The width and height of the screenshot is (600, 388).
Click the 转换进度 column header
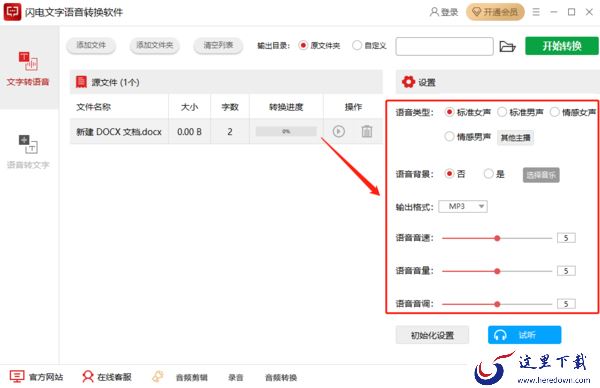coord(286,107)
